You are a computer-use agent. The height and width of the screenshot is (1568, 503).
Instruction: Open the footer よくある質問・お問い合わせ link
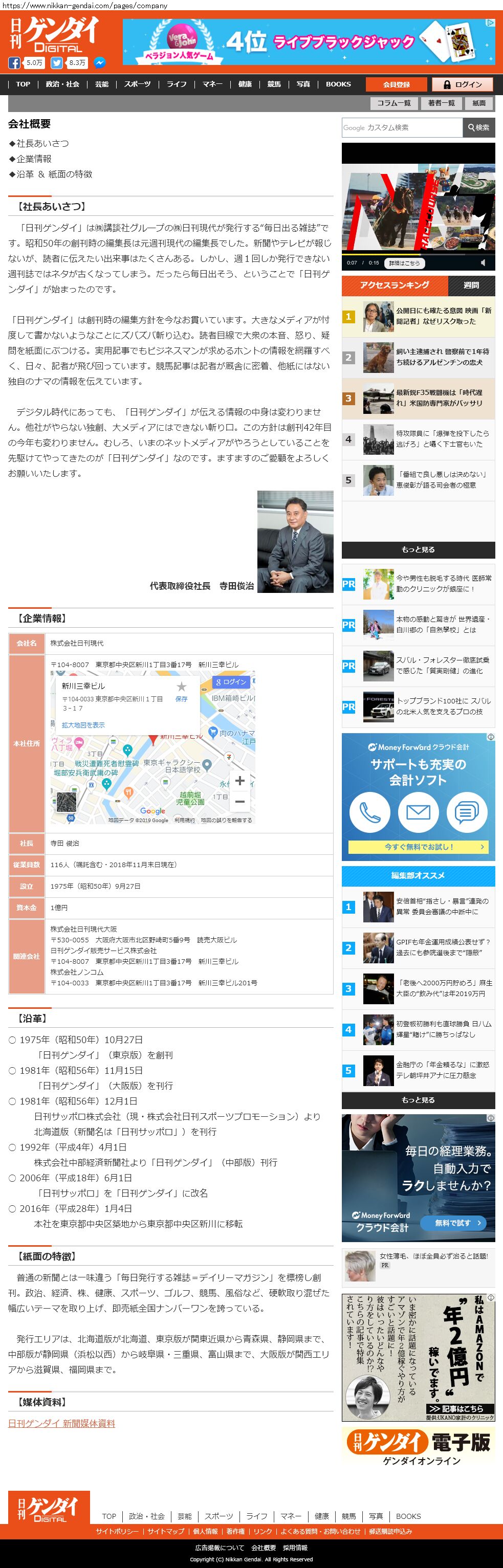320,1531
